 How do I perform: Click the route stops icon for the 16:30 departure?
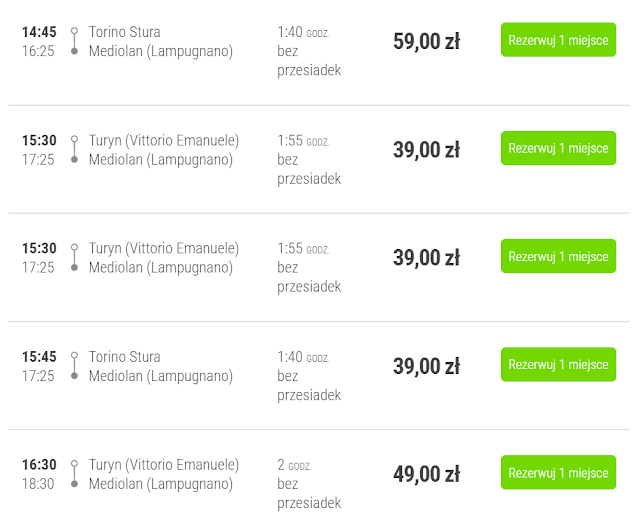(x=74, y=474)
